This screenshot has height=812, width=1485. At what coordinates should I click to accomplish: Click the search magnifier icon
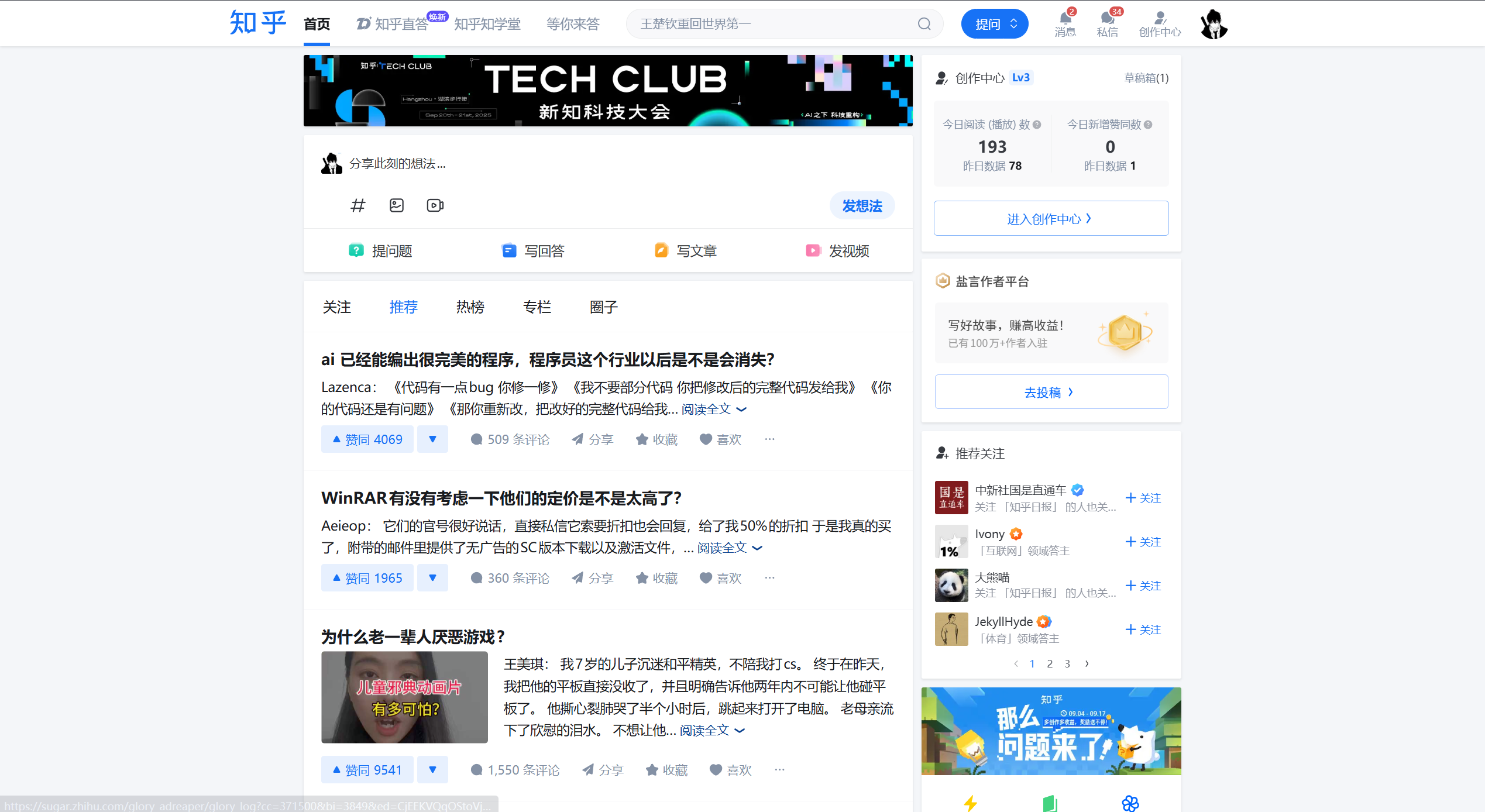point(924,24)
